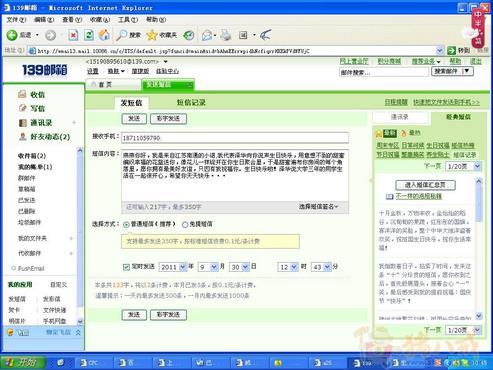Enable the 定时发送 scheduled send checkbox
The width and height of the screenshot is (493, 370).
126,267
